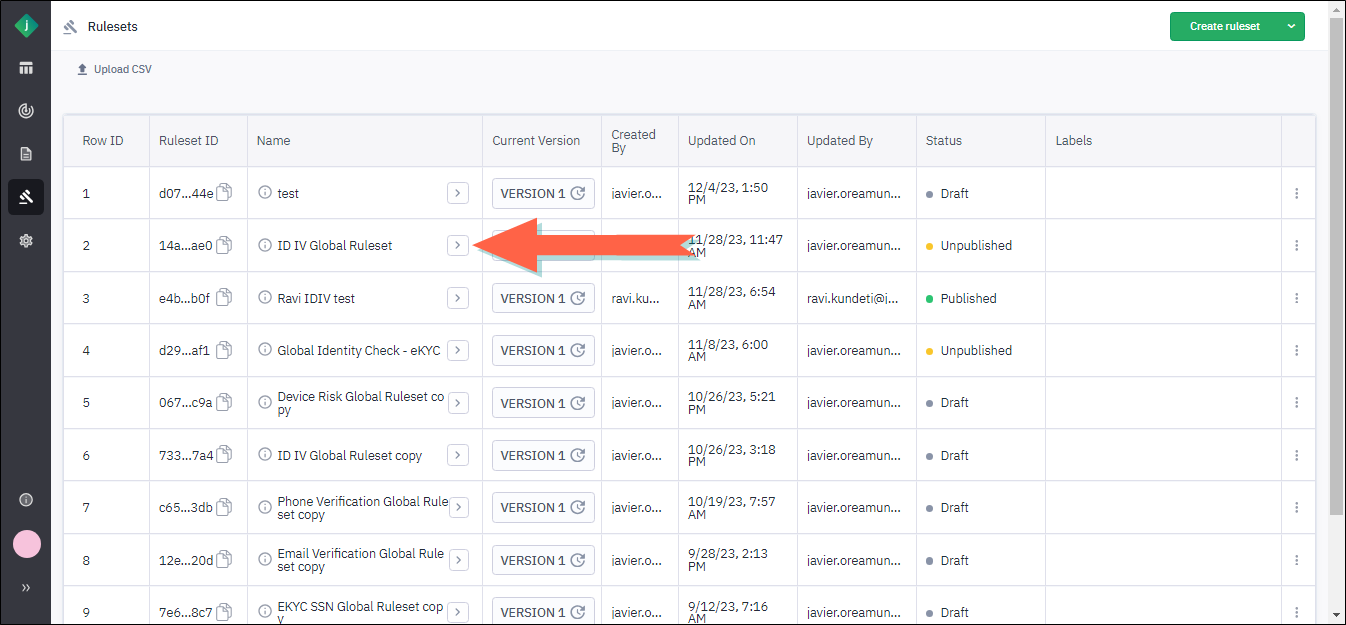The image size is (1346, 625).
Task: Expand the ID IV Global Ruleset row arrow
Action: coord(458,245)
